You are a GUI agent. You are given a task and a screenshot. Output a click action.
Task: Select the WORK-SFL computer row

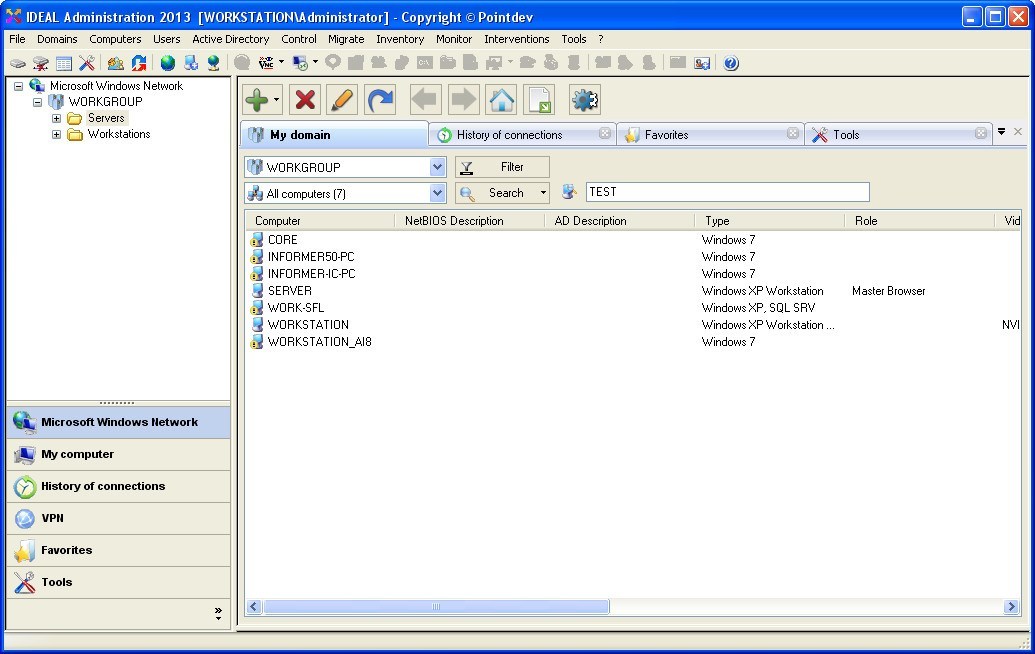coord(634,308)
